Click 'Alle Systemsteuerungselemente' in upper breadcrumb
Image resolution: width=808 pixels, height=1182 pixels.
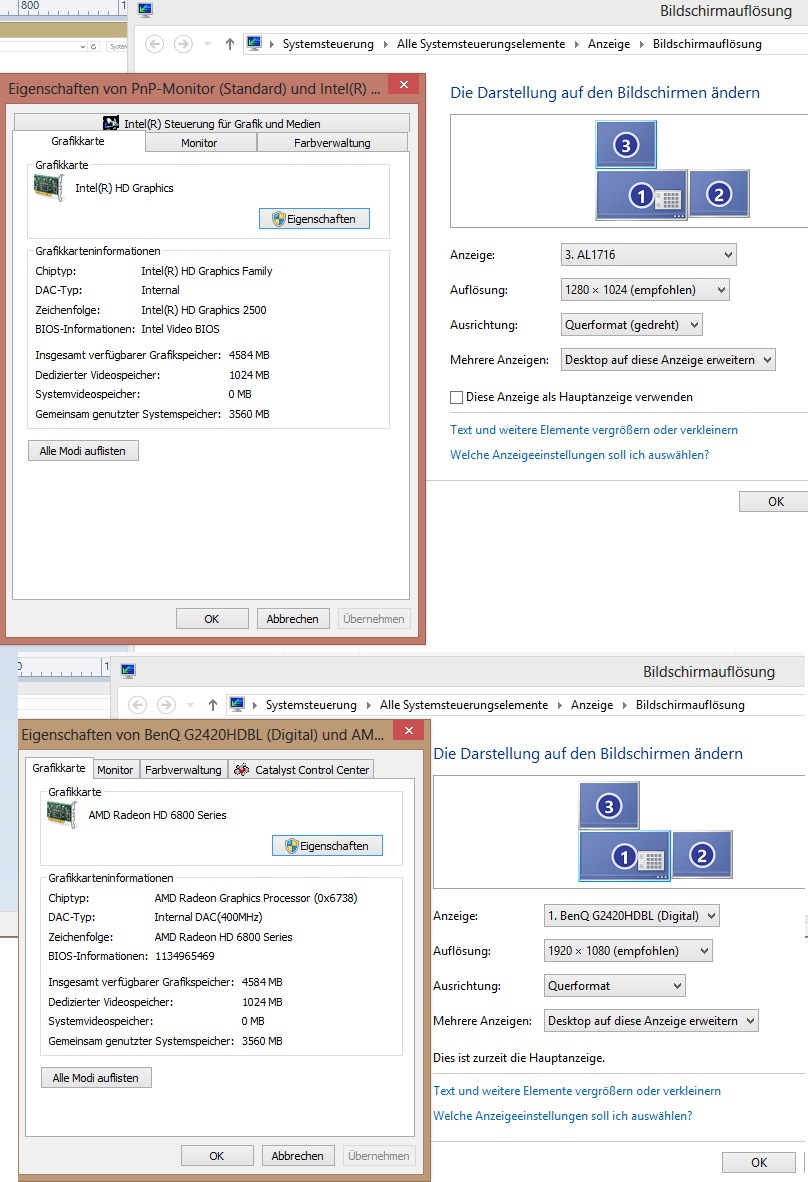click(481, 44)
